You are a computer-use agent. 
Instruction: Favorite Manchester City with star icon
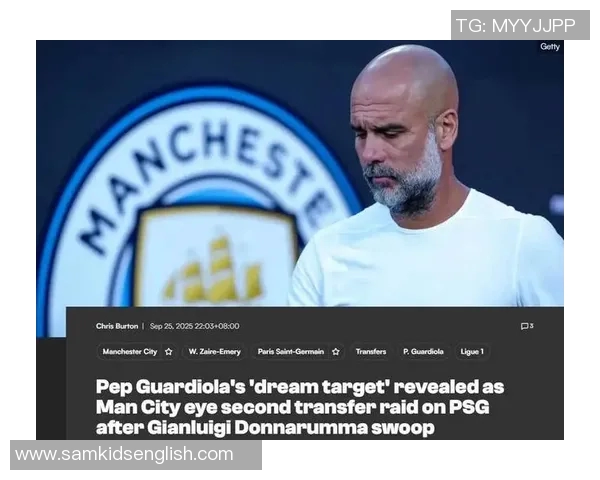(169, 352)
